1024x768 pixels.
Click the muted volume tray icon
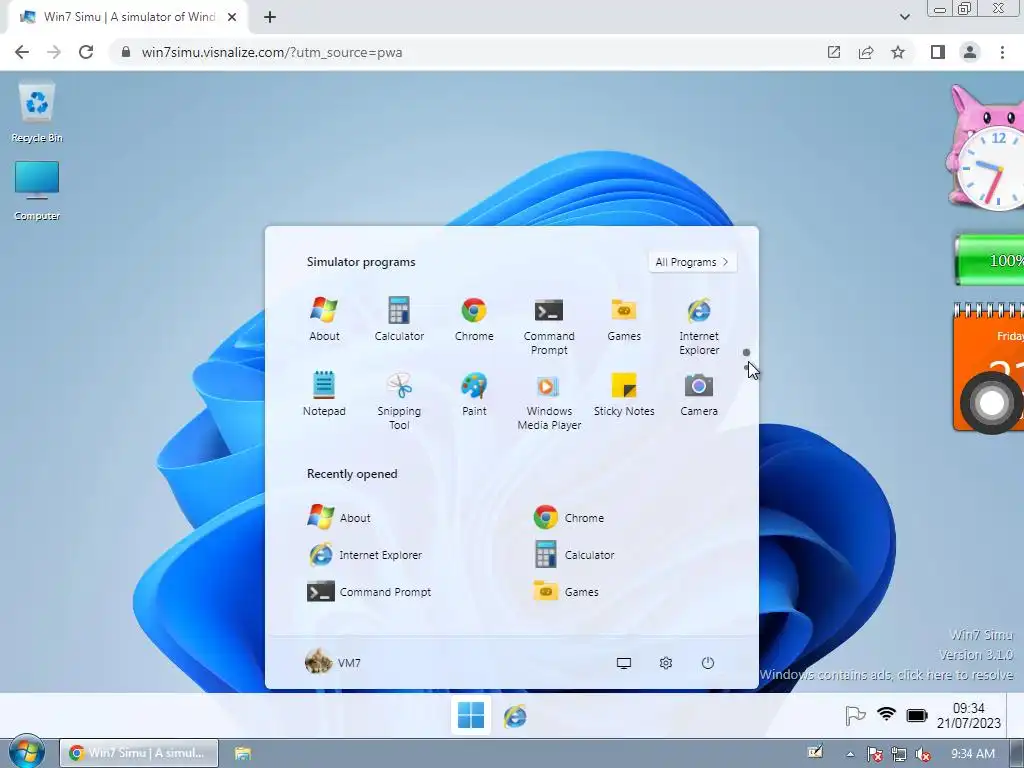[x=923, y=754]
